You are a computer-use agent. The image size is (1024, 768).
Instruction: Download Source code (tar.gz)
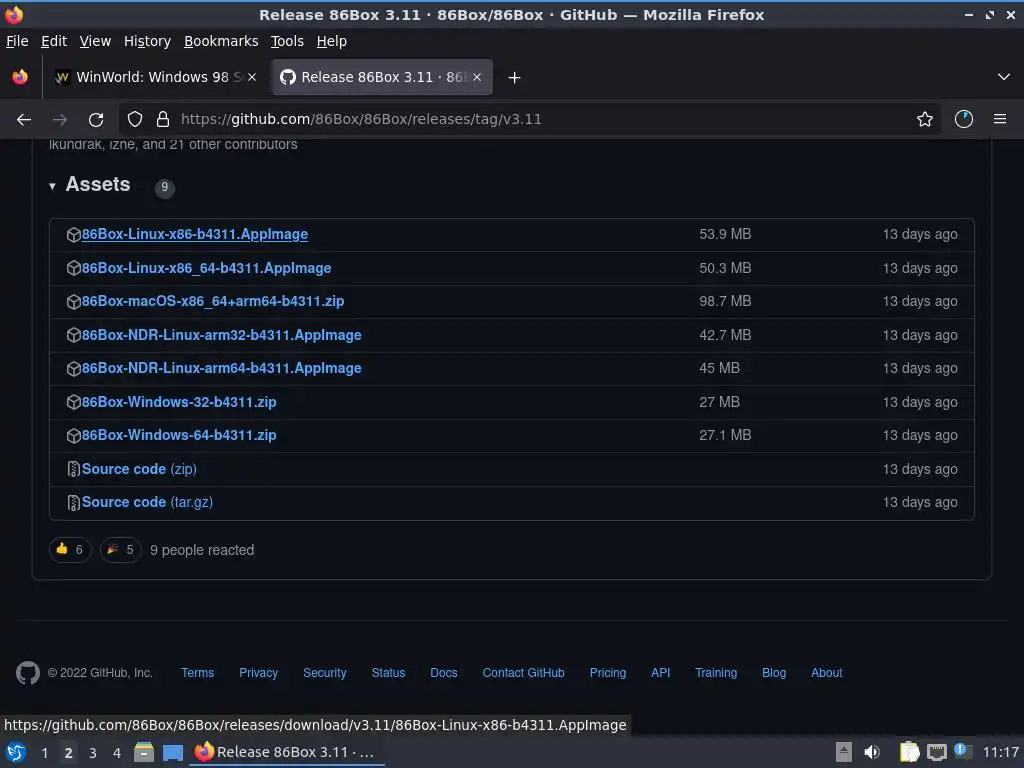[148, 503]
